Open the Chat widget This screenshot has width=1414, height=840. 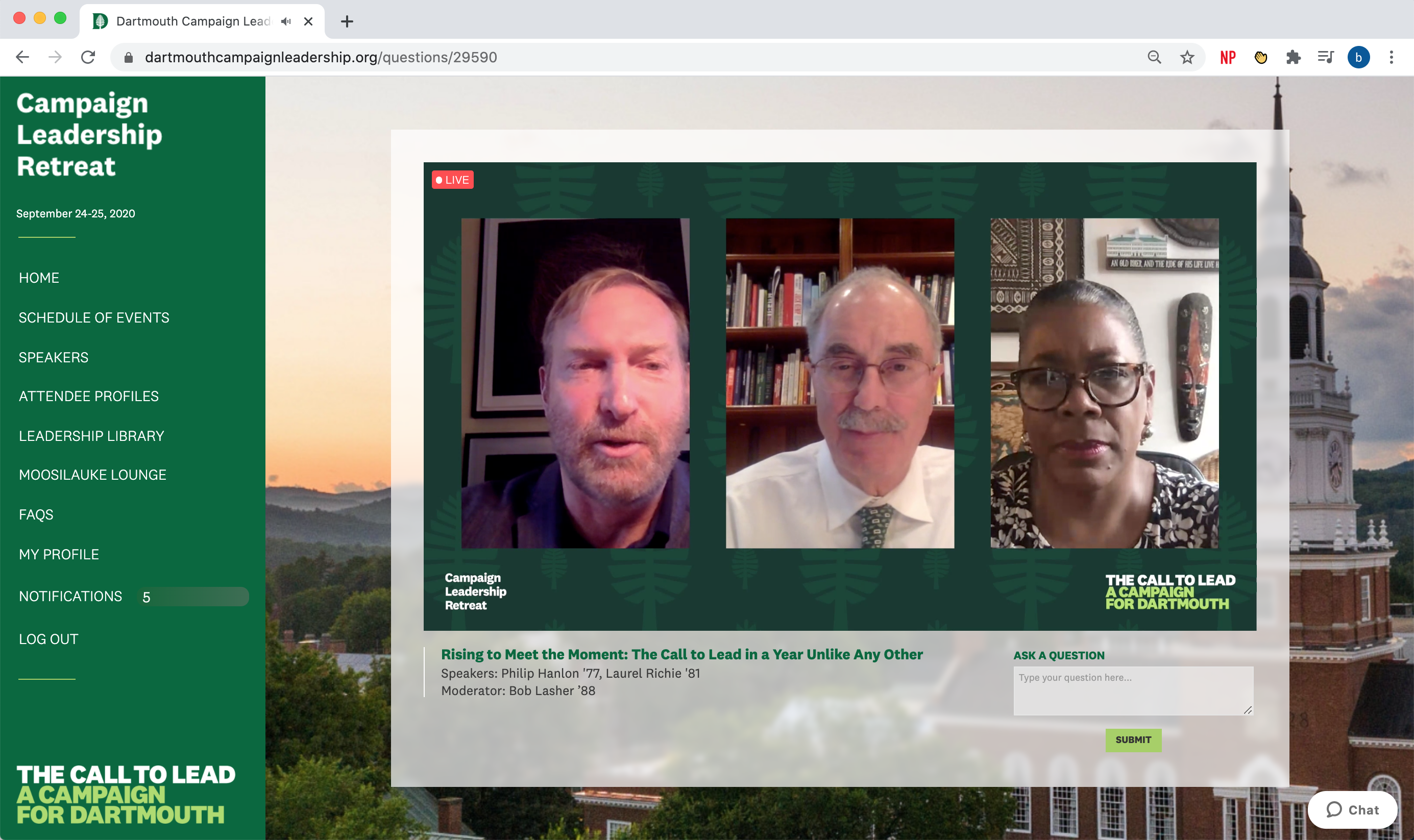(x=1352, y=809)
